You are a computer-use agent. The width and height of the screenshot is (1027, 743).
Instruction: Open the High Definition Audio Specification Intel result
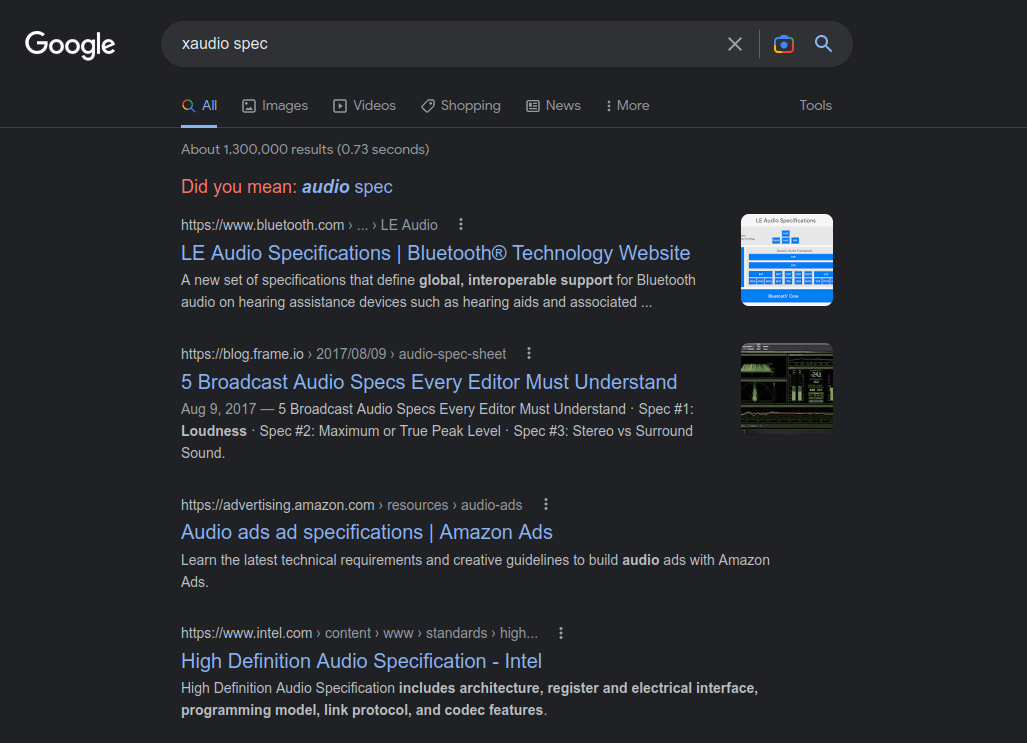(x=360, y=661)
